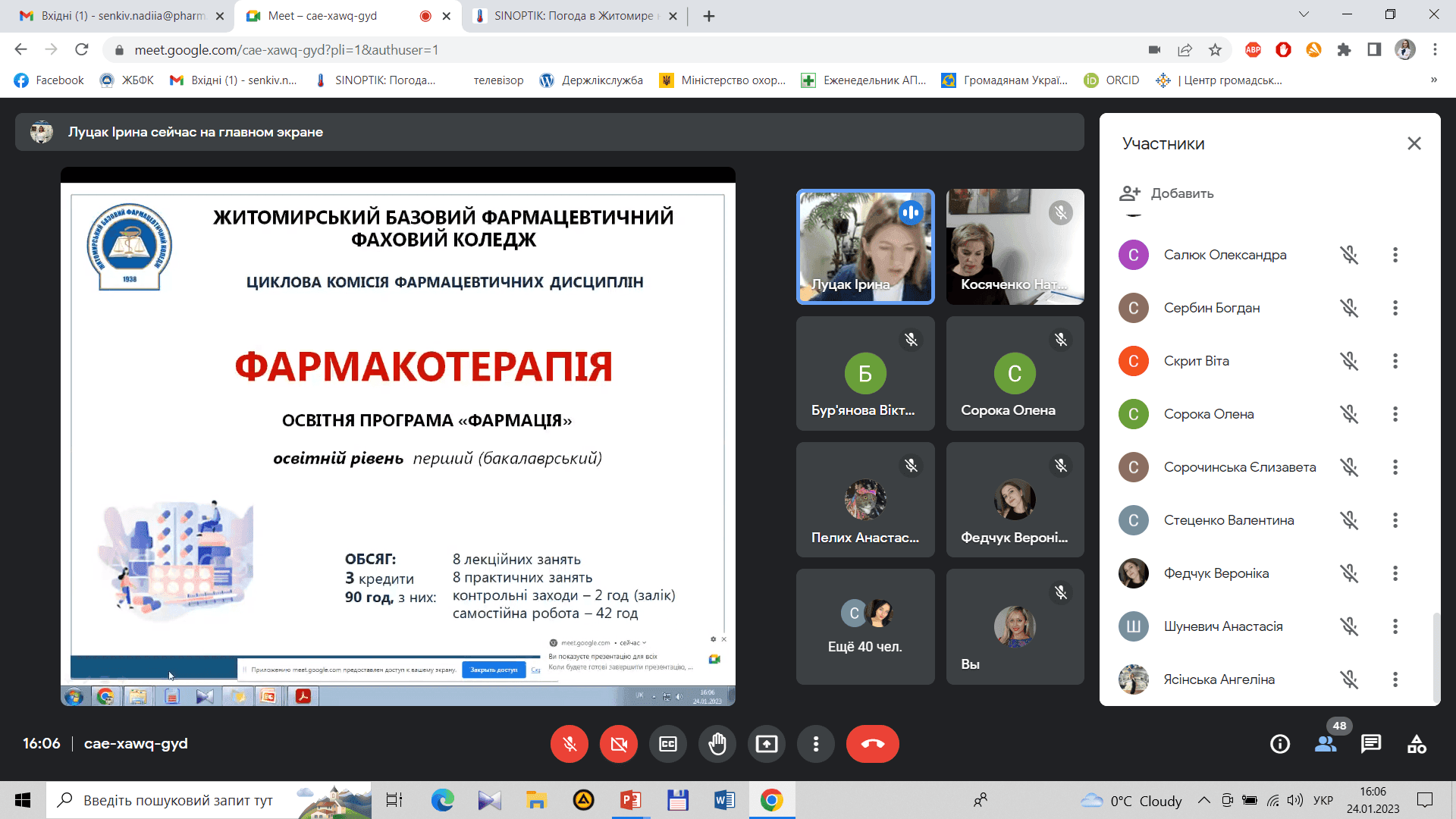The width and height of the screenshot is (1456, 819).
Task: Open the activities icon
Action: point(1417,744)
